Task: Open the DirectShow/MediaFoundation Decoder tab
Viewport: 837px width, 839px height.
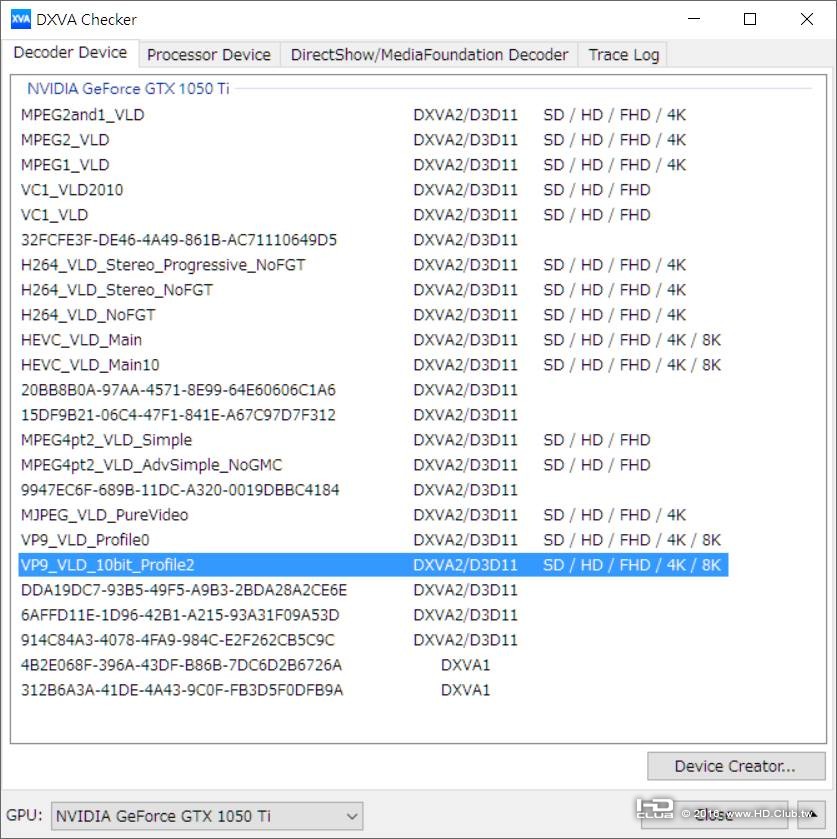Action: click(429, 55)
